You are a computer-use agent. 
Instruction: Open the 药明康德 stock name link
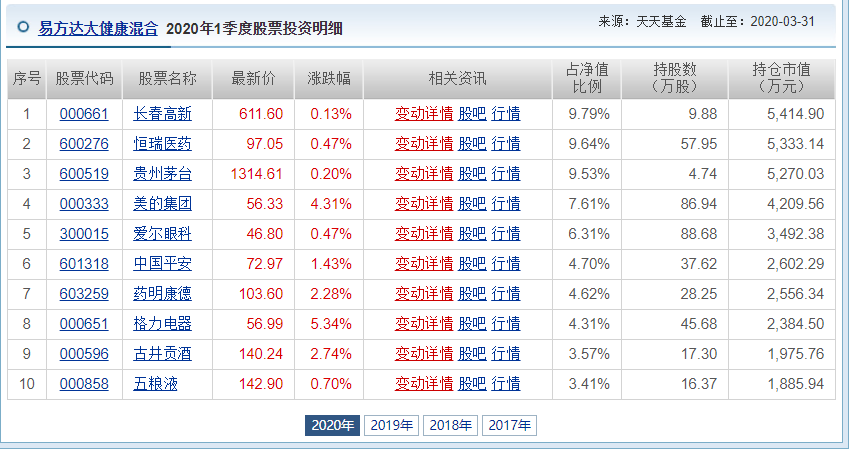pyautogui.click(x=162, y=294)
